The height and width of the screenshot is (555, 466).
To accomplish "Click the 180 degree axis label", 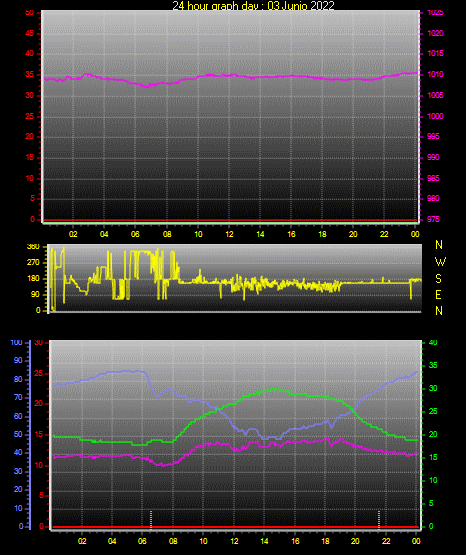I will pos(34,279).
